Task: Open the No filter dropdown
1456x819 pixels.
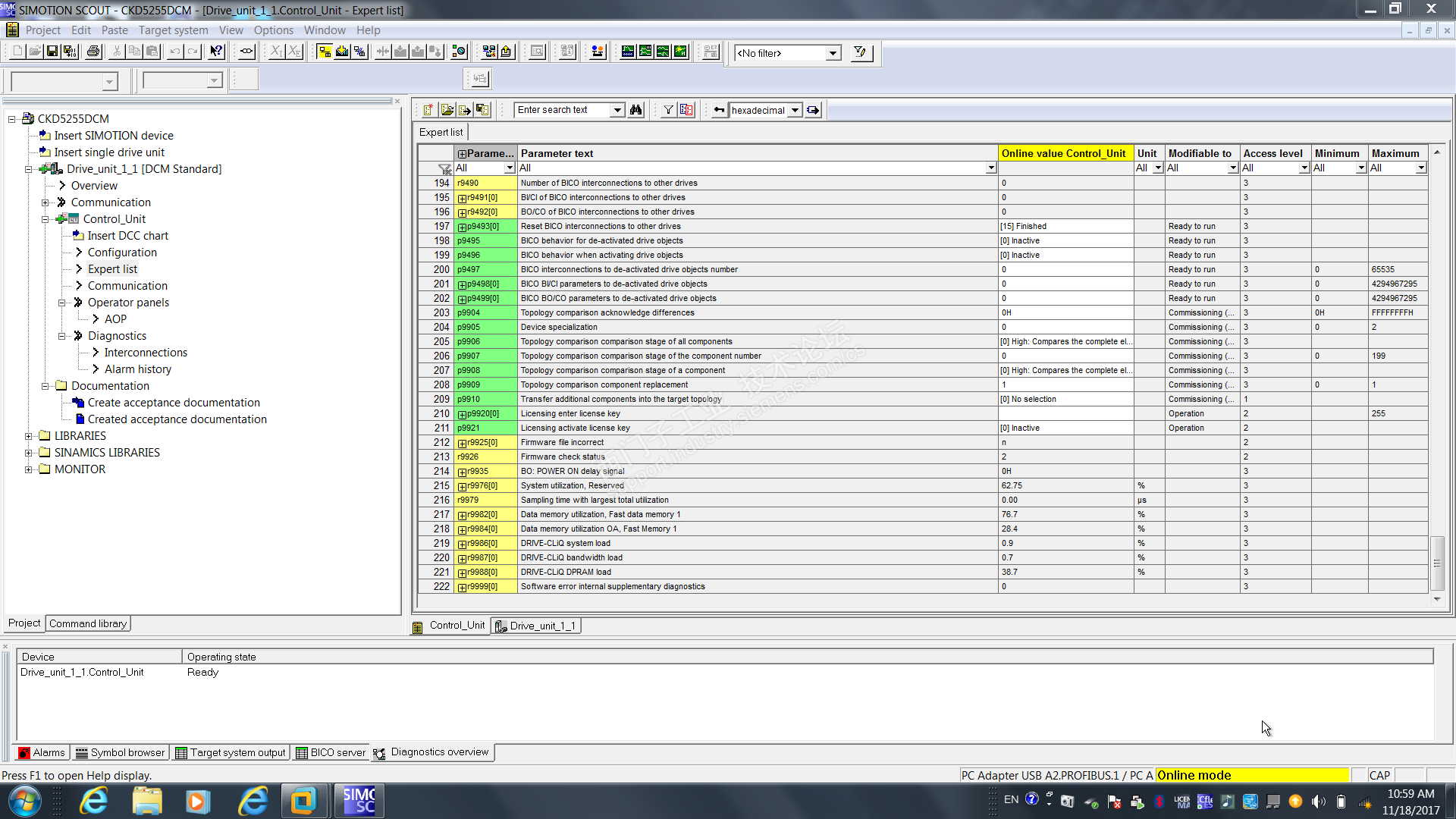Action: [833, 53]
